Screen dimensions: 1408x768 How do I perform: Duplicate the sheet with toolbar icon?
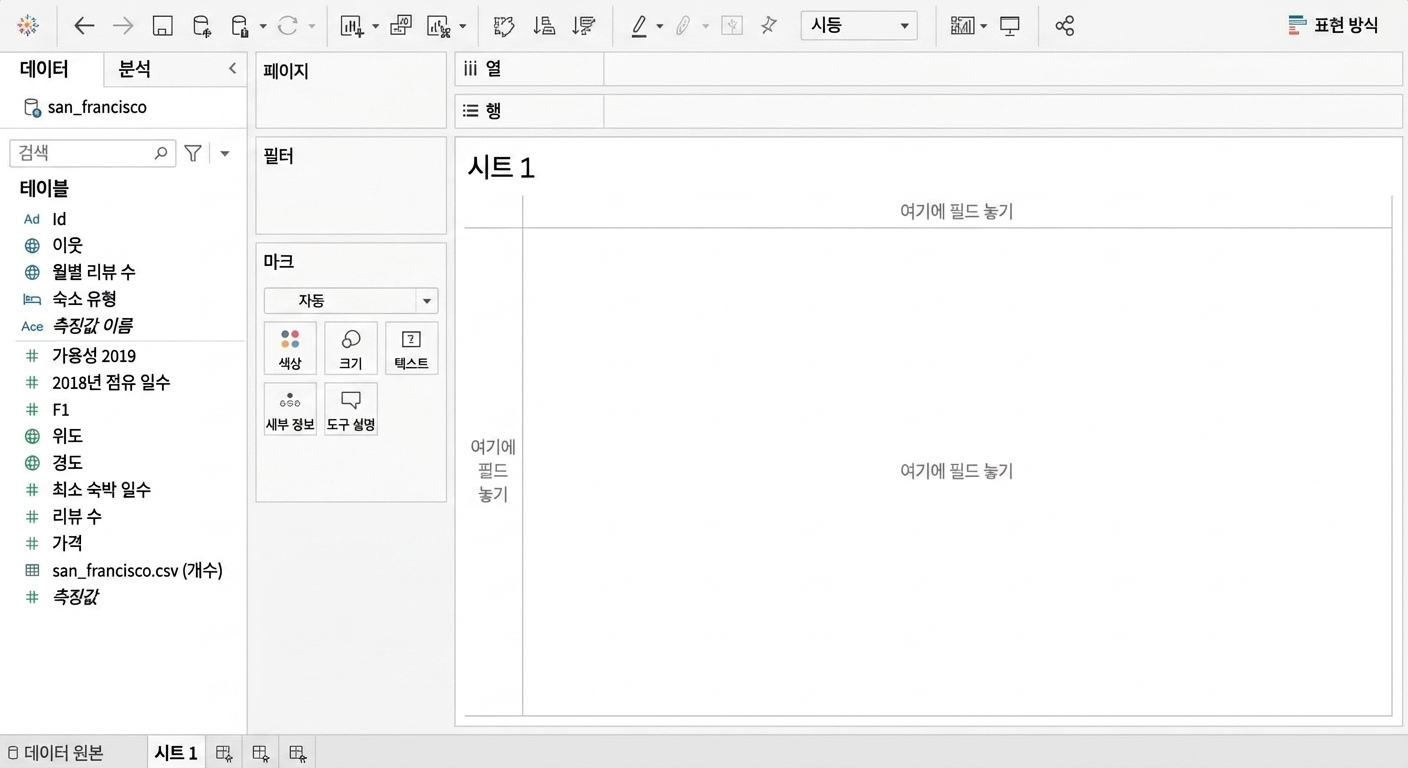pyautogui.click(x=401, y=26)
